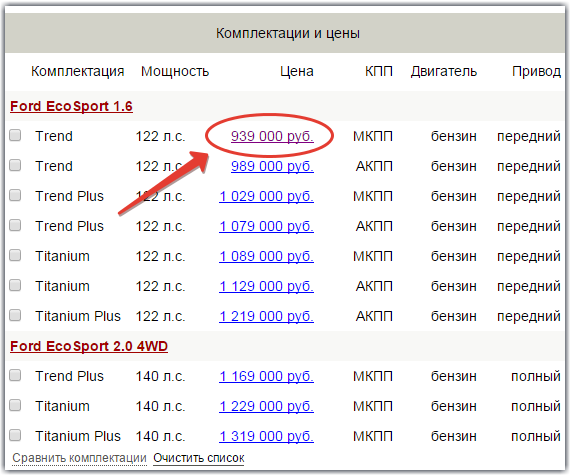Open the 1 029 000 руб. price link
Viewport: 570px width, 475px height.
tap(266, 196)
